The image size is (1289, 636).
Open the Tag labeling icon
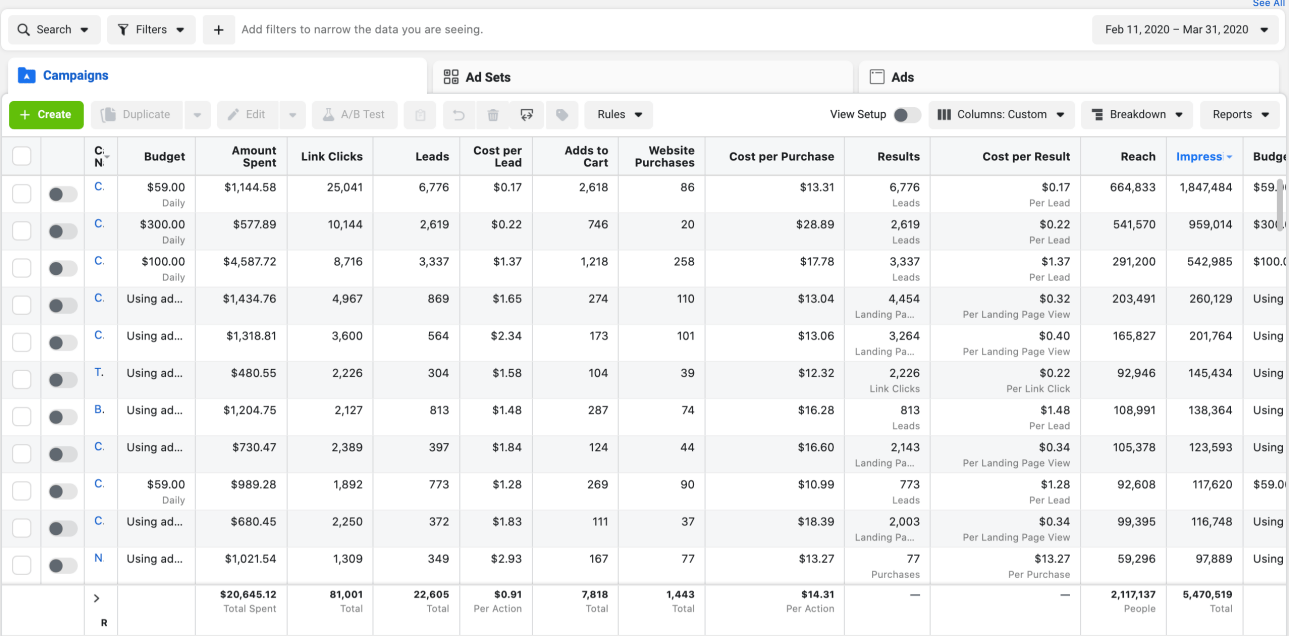tap(561, 115)
